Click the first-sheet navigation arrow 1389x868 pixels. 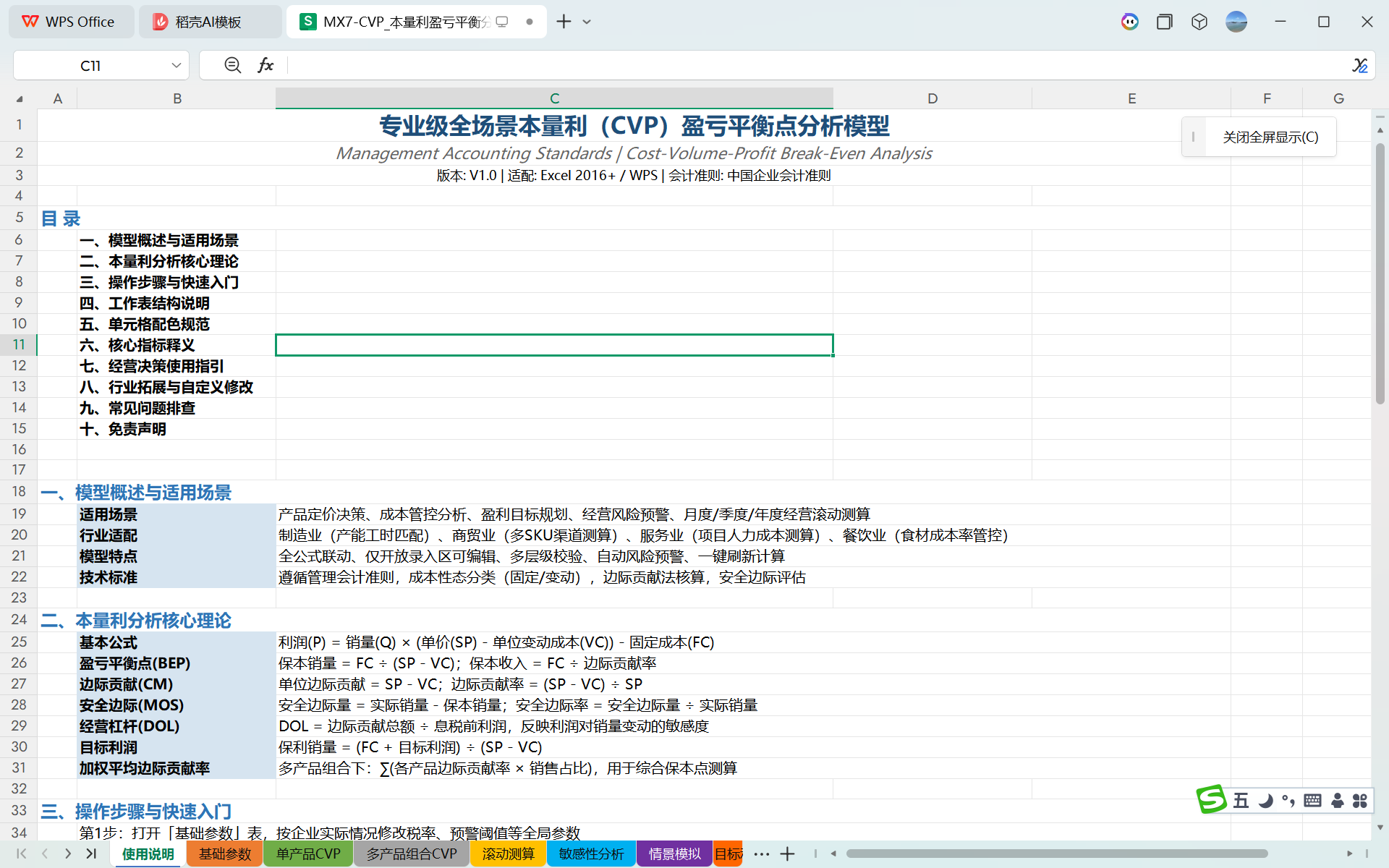point(21,854)
